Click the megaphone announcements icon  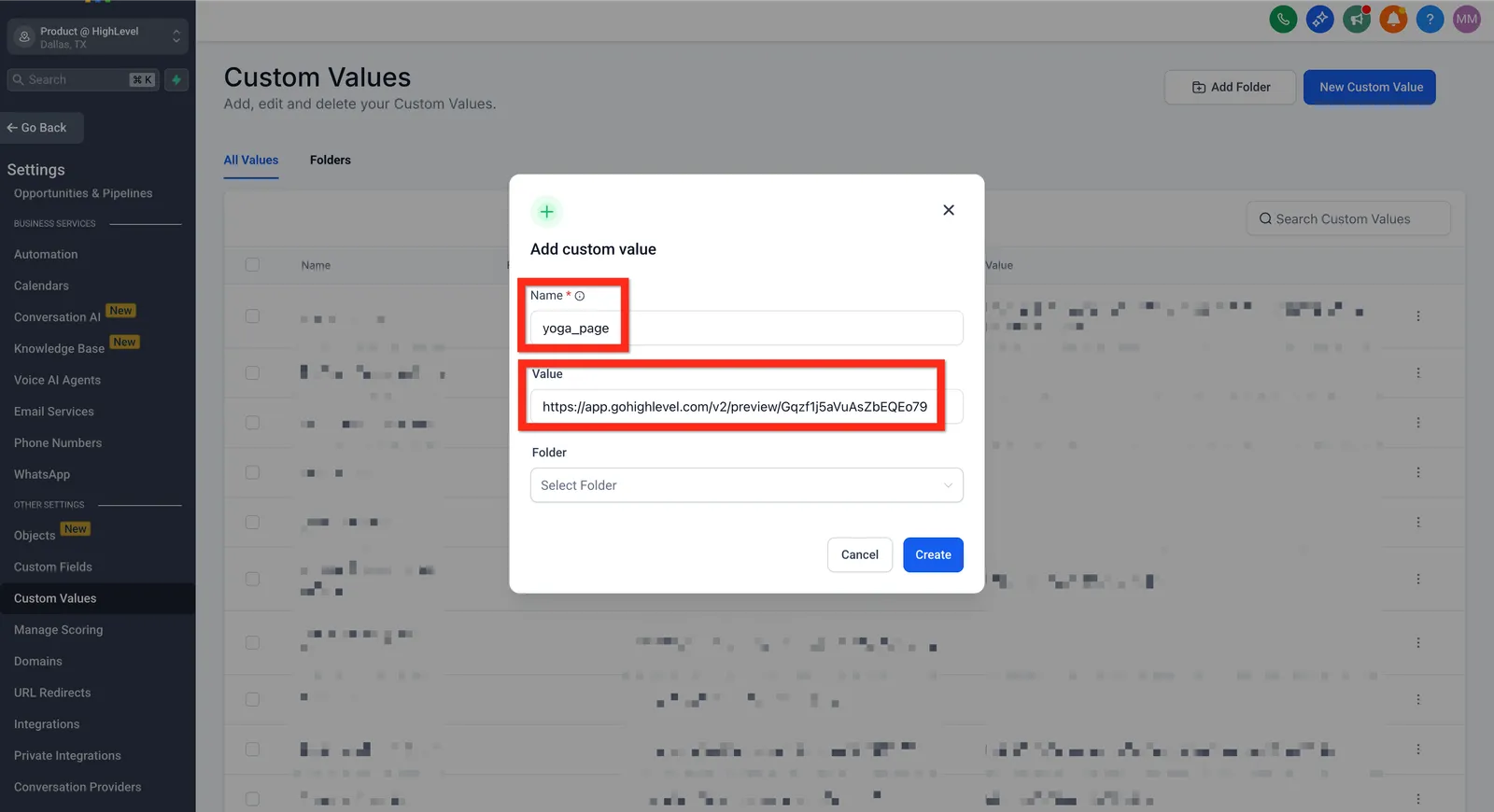point(1357,19)
